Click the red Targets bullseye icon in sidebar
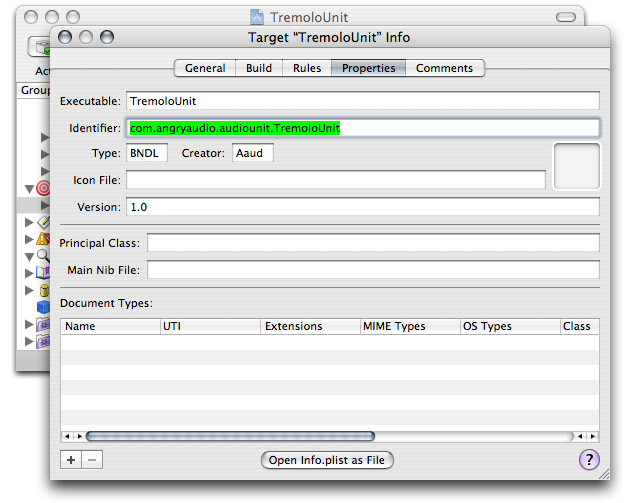Viewport: 626px width, 503px height. tap(43, 188)
